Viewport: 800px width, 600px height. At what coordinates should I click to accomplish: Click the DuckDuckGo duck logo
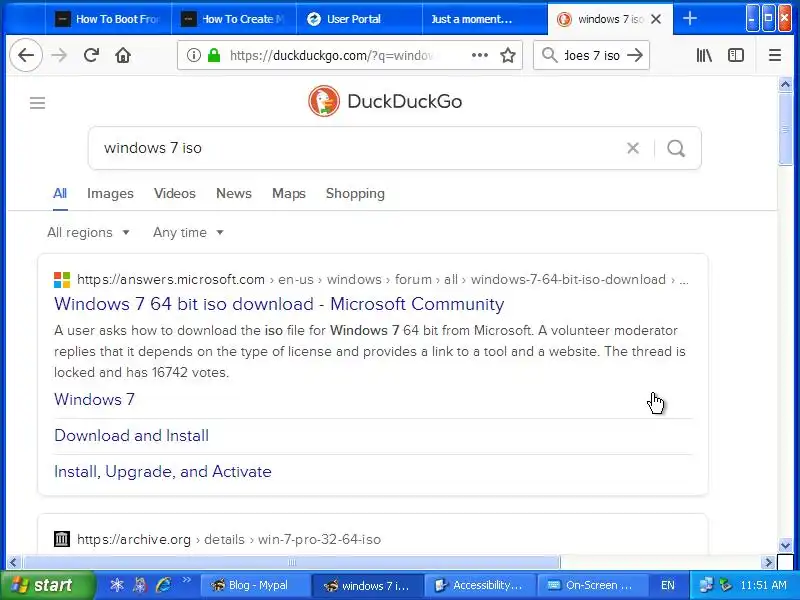click(324, 101)
